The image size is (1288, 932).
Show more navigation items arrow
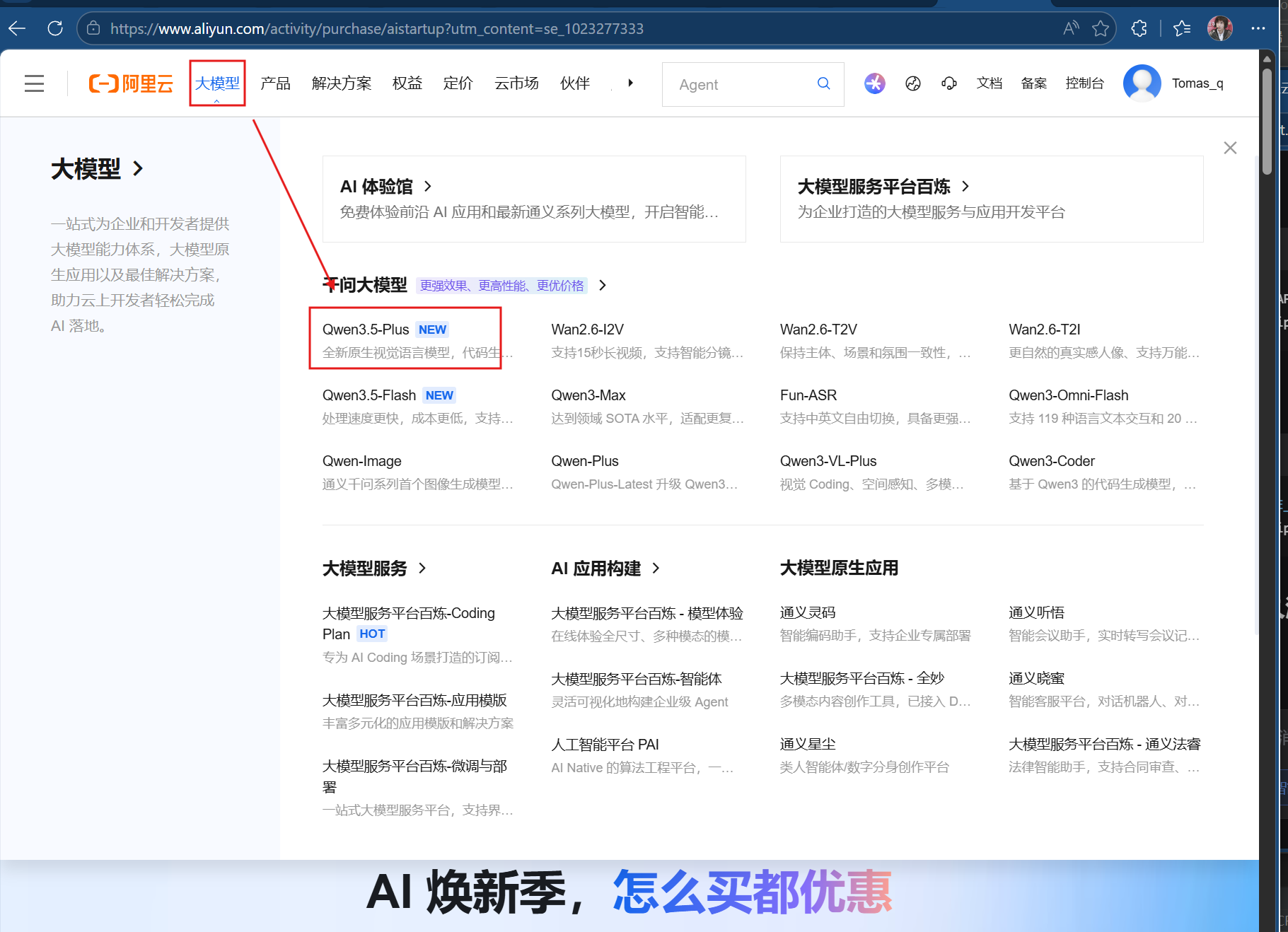click(x=630, y=83)
